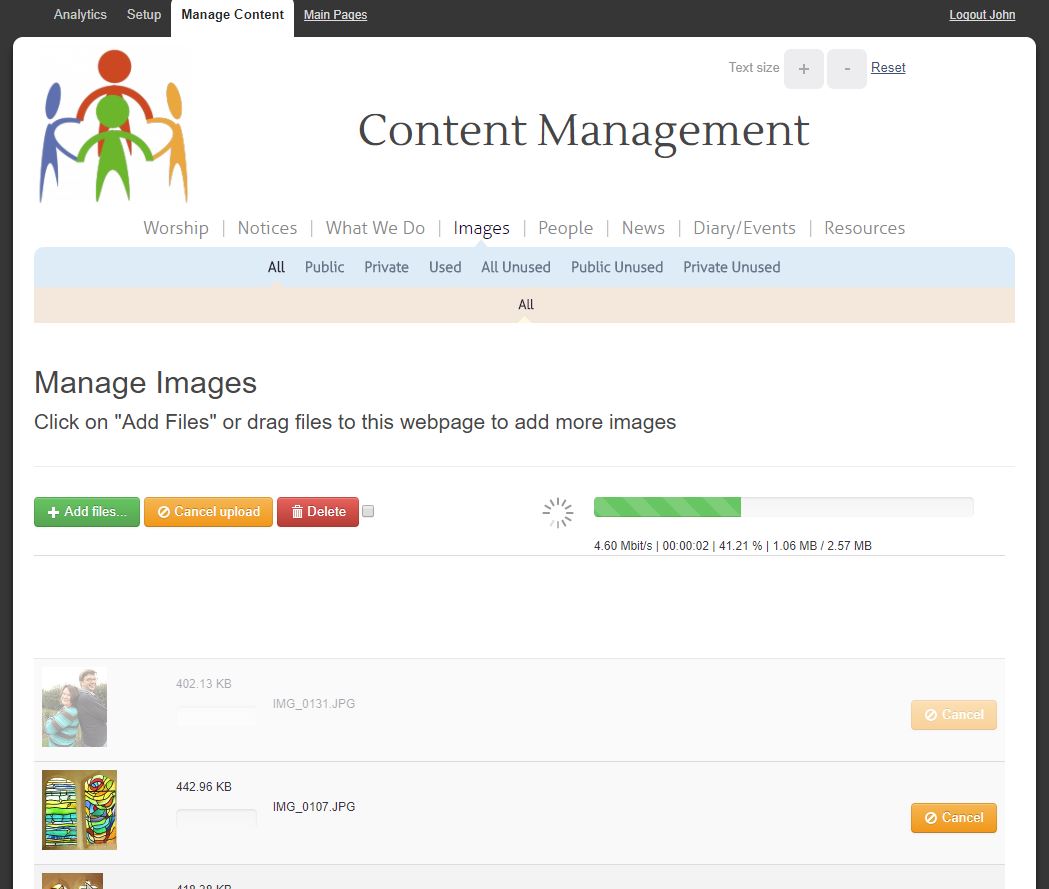Click the stained glass image thumbnail

click(x=79, y=810)
